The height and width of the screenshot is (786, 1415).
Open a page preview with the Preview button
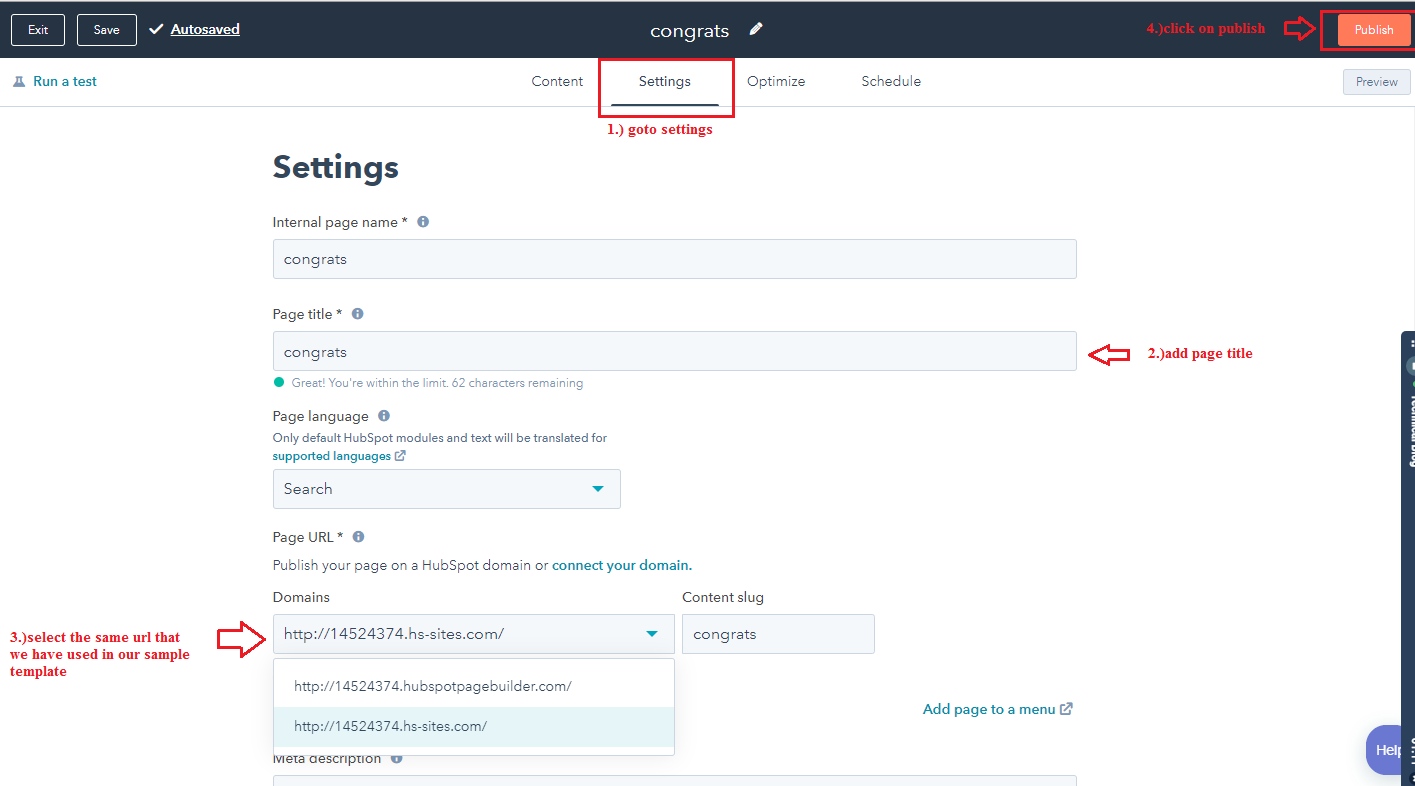click(x=1376, y=81)
